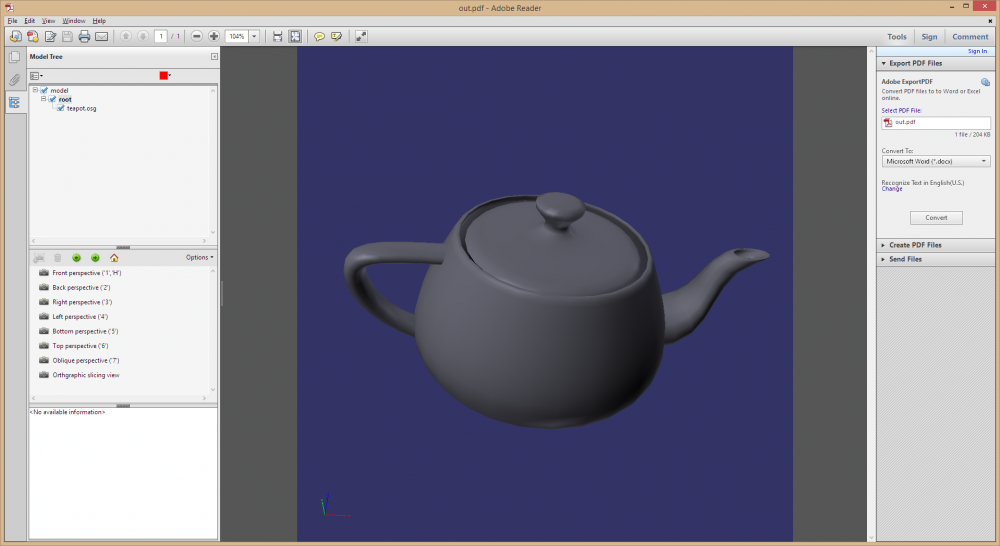Screen dimensions: 1000x546
Task: Click the Model Tree side panel icon
Action: pyautogui.click(x=14, y=102)
